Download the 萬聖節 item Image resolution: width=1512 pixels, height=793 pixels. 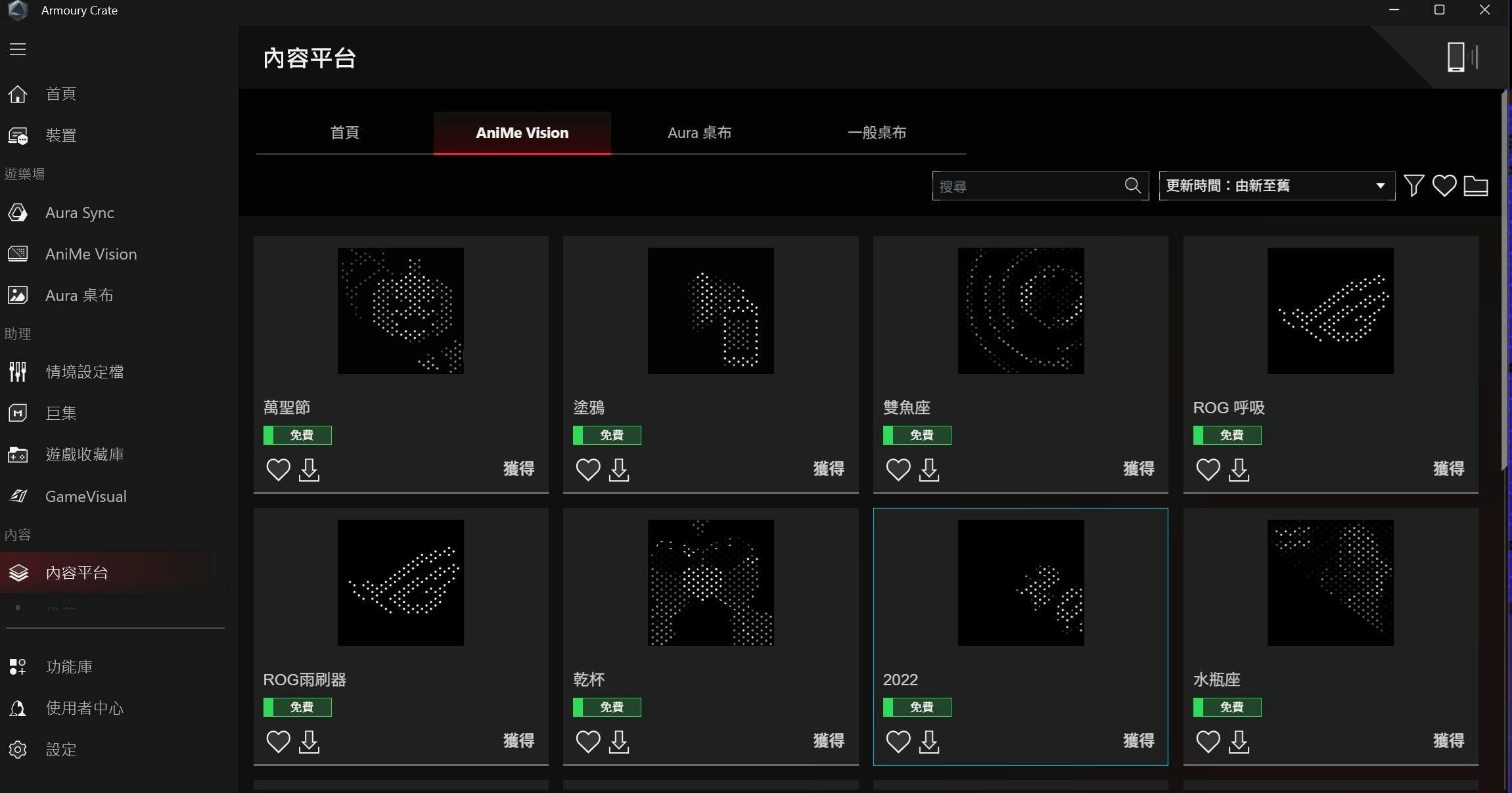[x=309, y=470]
